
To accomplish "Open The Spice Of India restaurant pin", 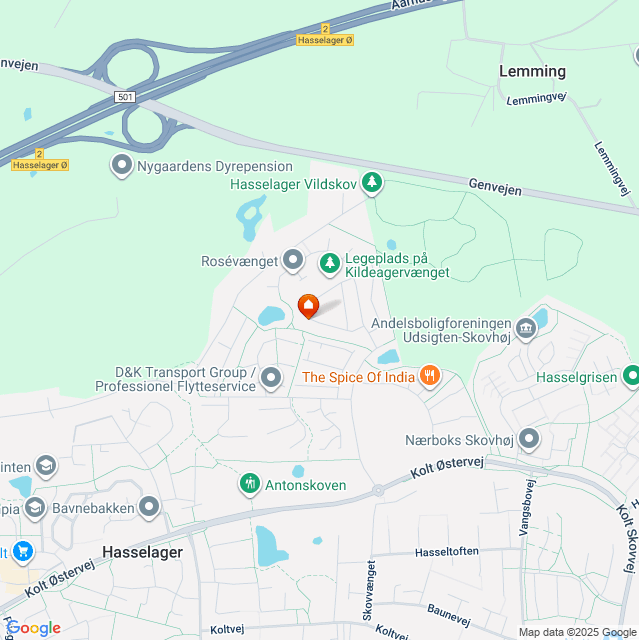I will click(x=430, y=376).
